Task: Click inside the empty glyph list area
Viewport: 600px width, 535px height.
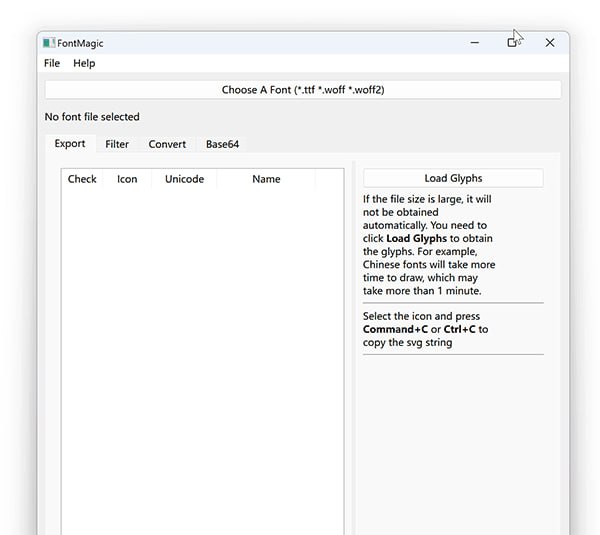Action: pos(202,350)
